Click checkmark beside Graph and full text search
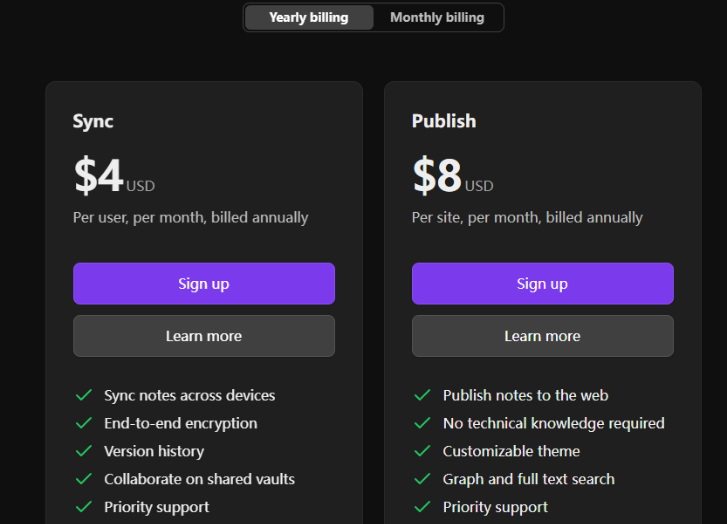 (x=422, y=479)
